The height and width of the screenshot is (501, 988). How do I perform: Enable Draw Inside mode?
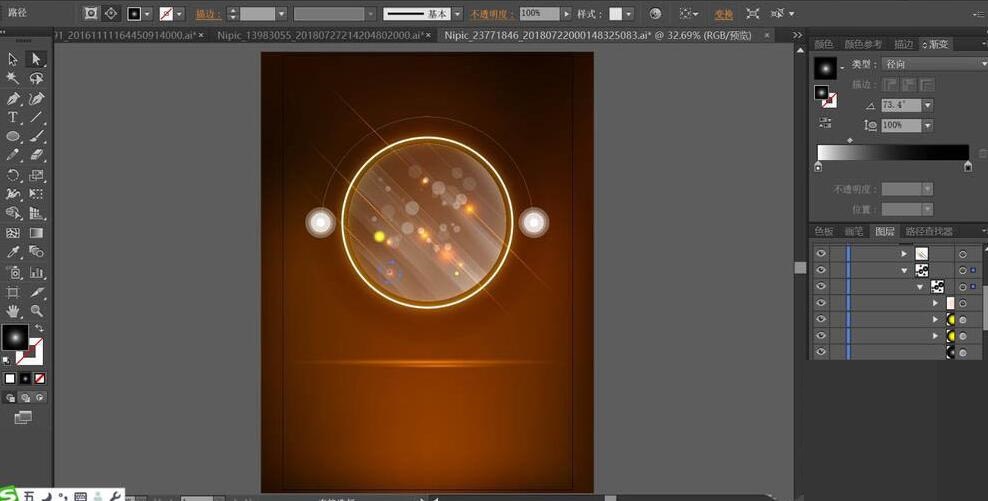40,398
